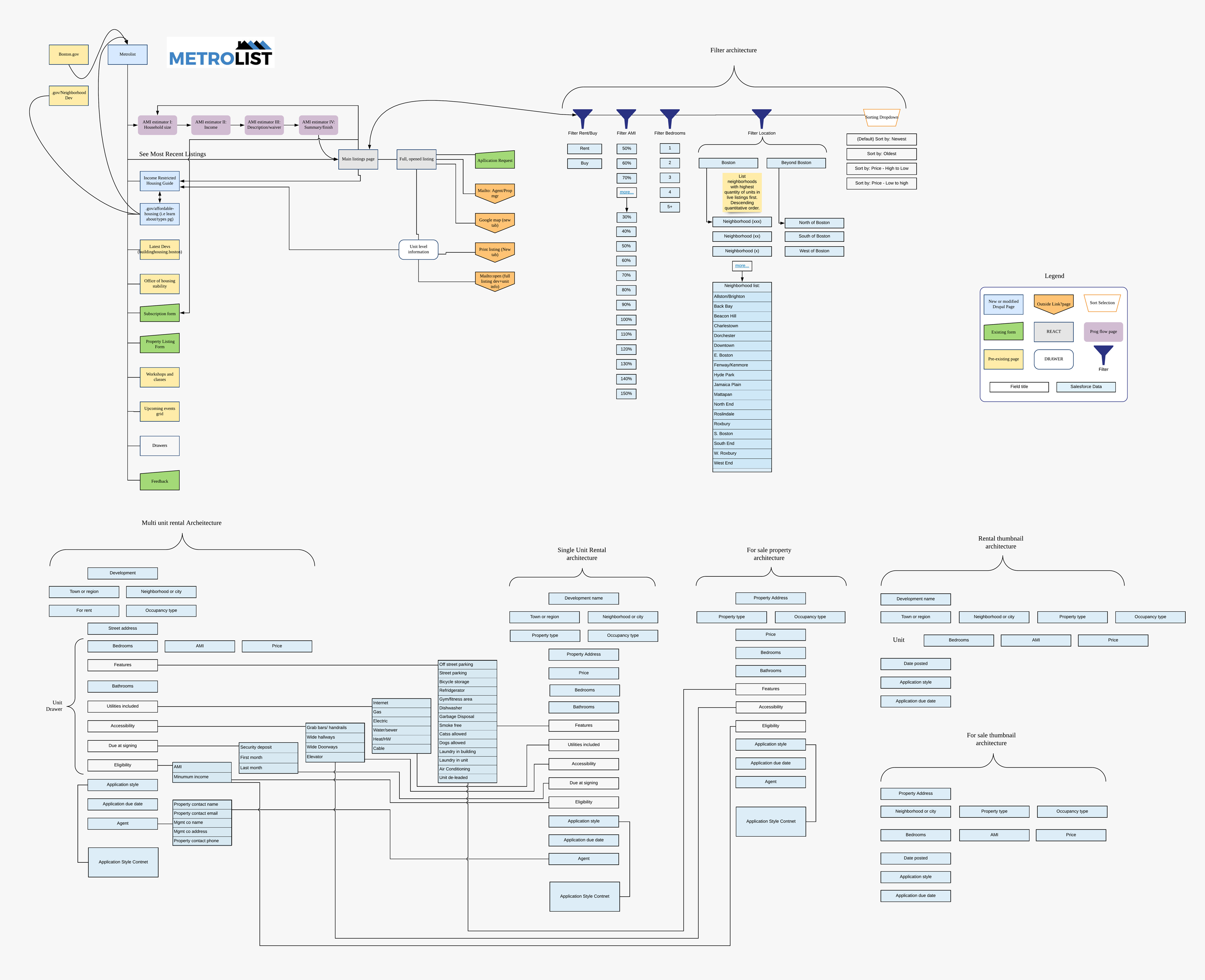Expand the more... link under neighborhood filters
This screenshot has width=1205, height=980.
(741, 266)
